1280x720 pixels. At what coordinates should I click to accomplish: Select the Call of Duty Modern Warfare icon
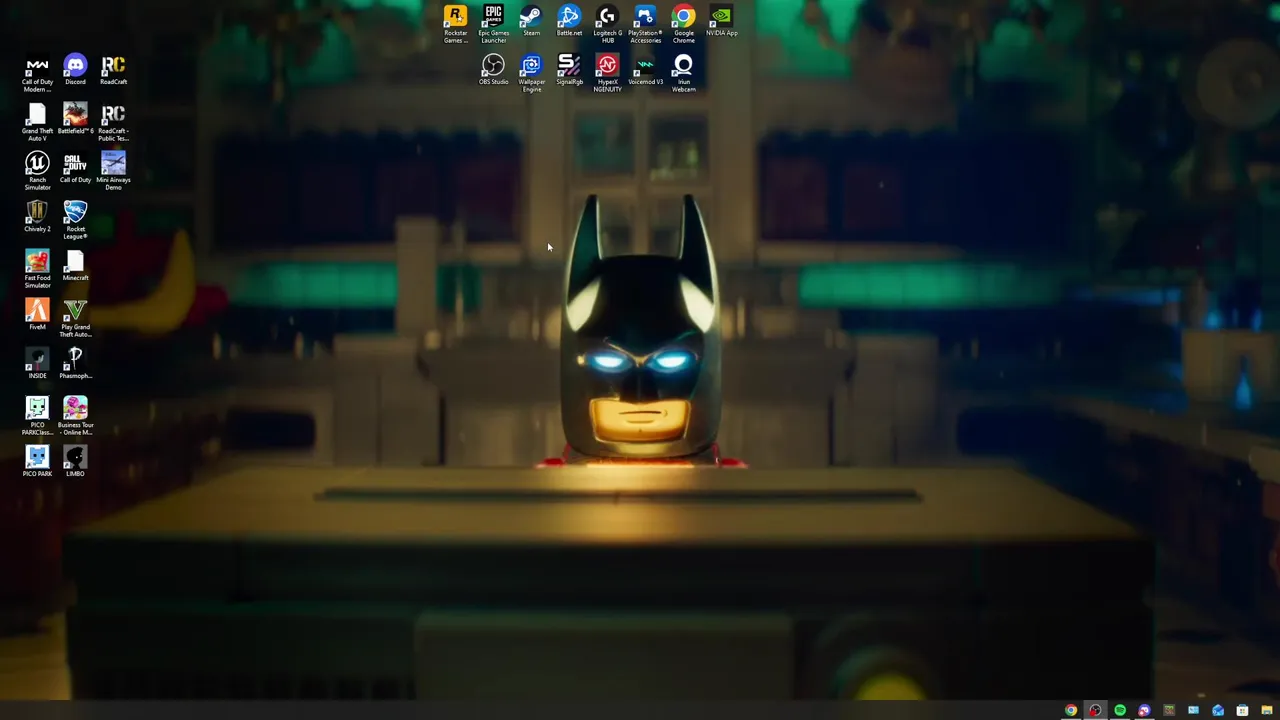click(x=37, y=73)
